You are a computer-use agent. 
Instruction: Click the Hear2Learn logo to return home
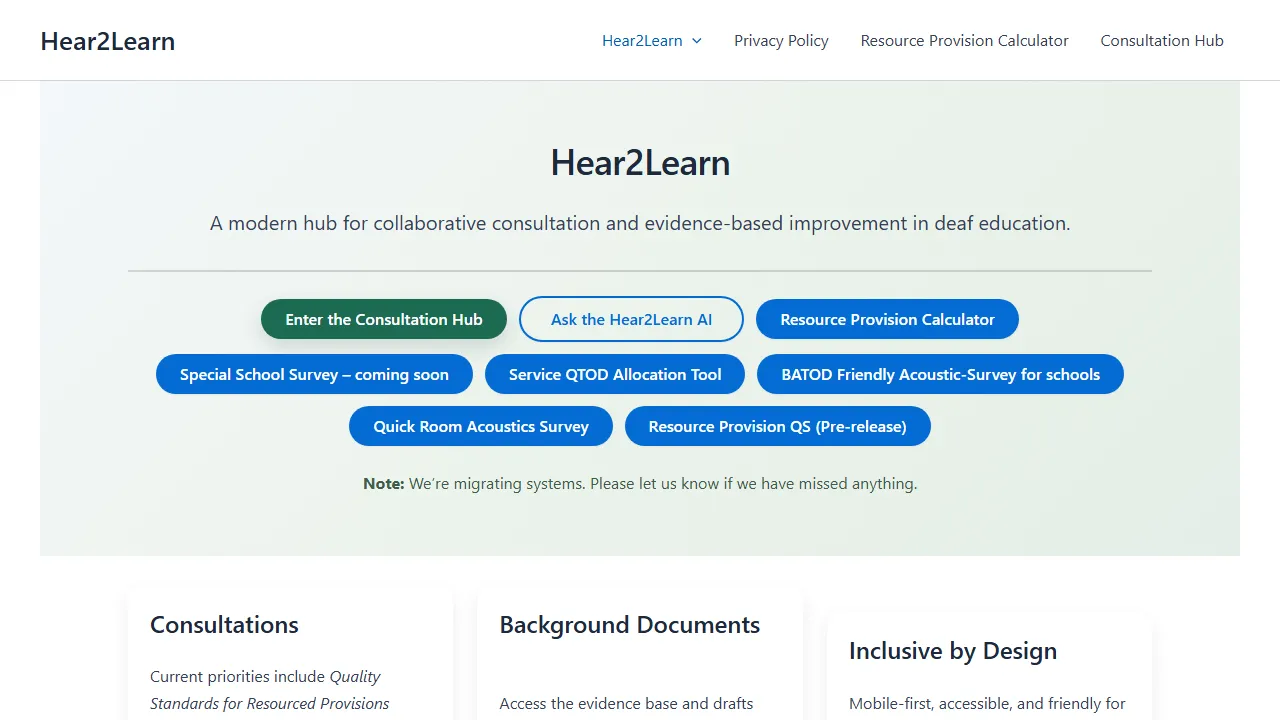pos(107,41)
